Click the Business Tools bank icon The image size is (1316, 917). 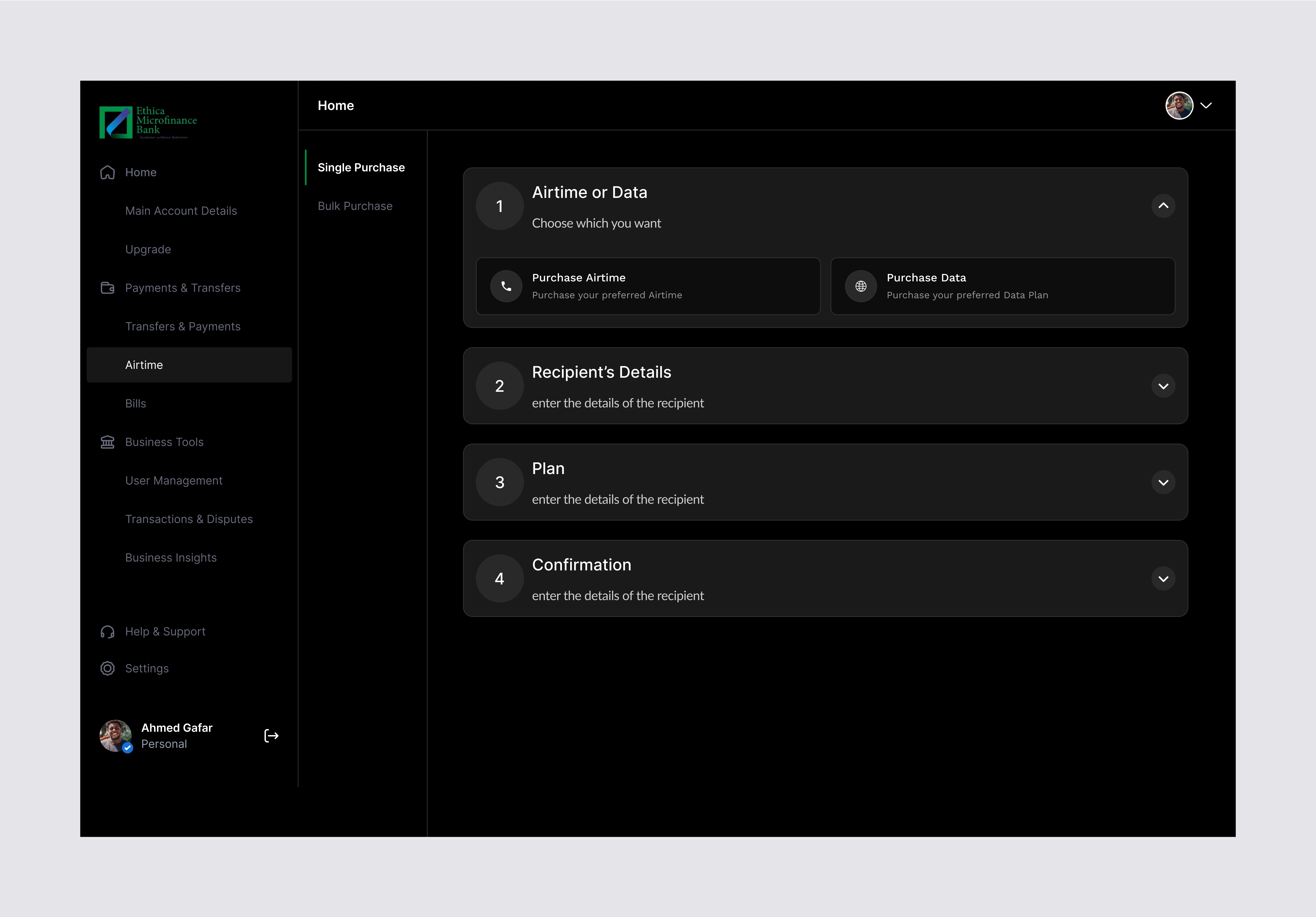click(x=107, y=442)
